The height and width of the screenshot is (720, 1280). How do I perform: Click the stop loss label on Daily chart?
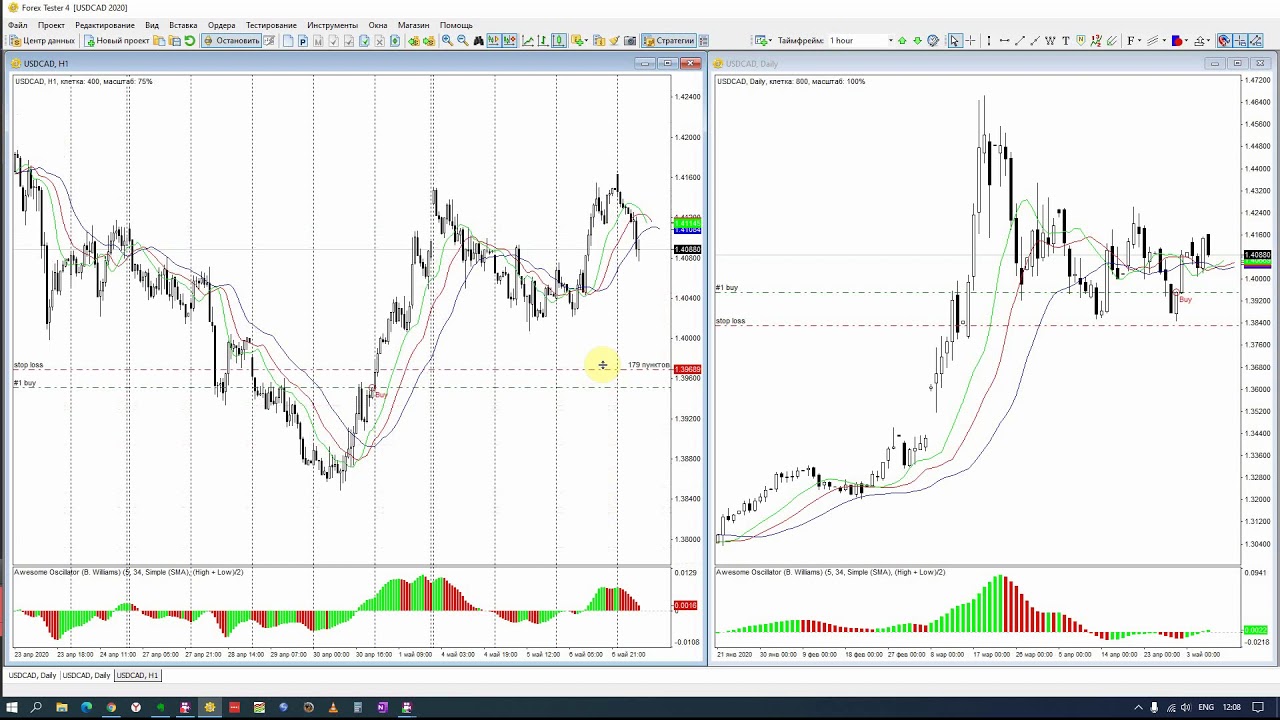(x=731, y=321)
